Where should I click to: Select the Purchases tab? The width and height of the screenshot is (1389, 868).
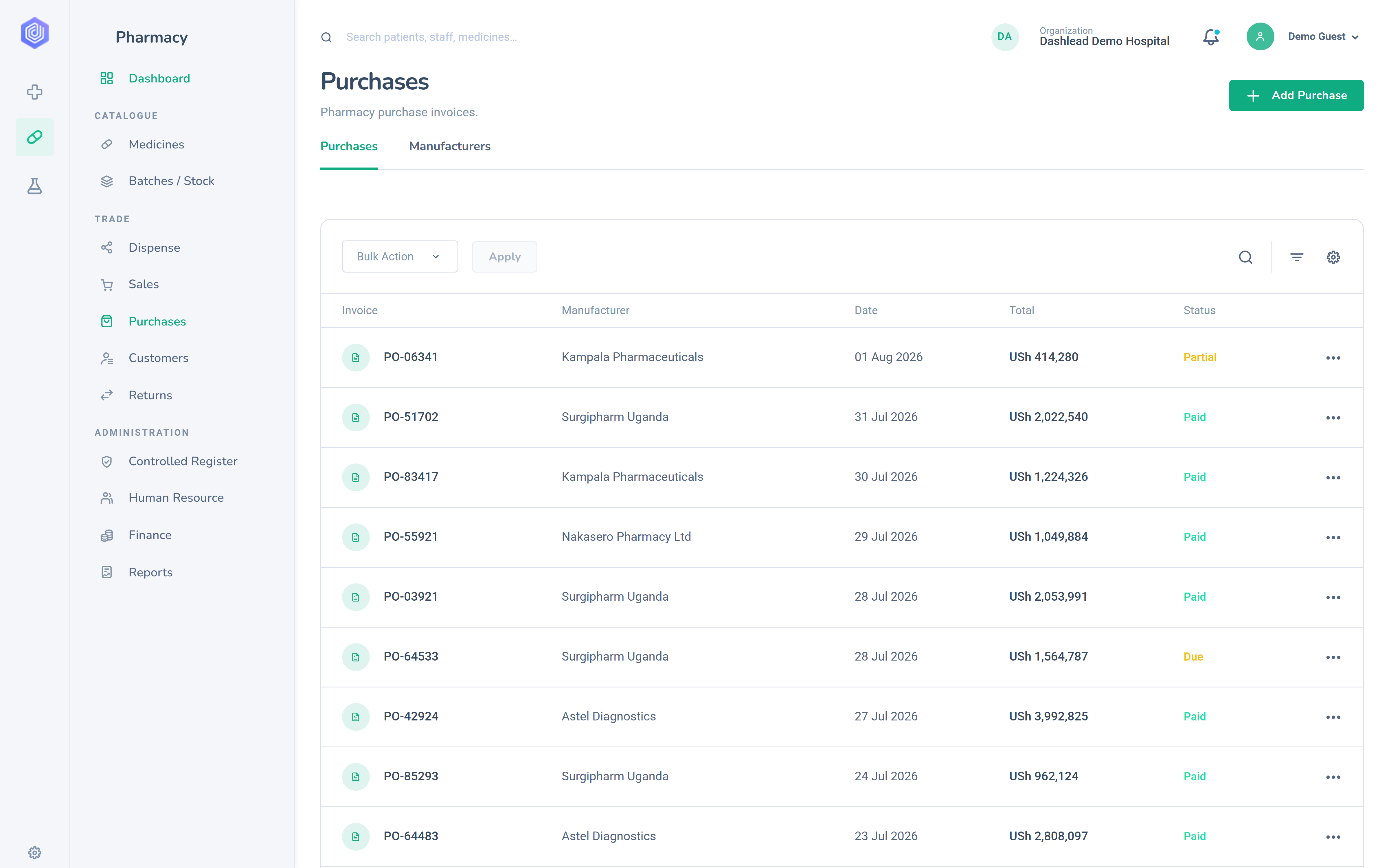pyautogui.click(x=349, y=146)
